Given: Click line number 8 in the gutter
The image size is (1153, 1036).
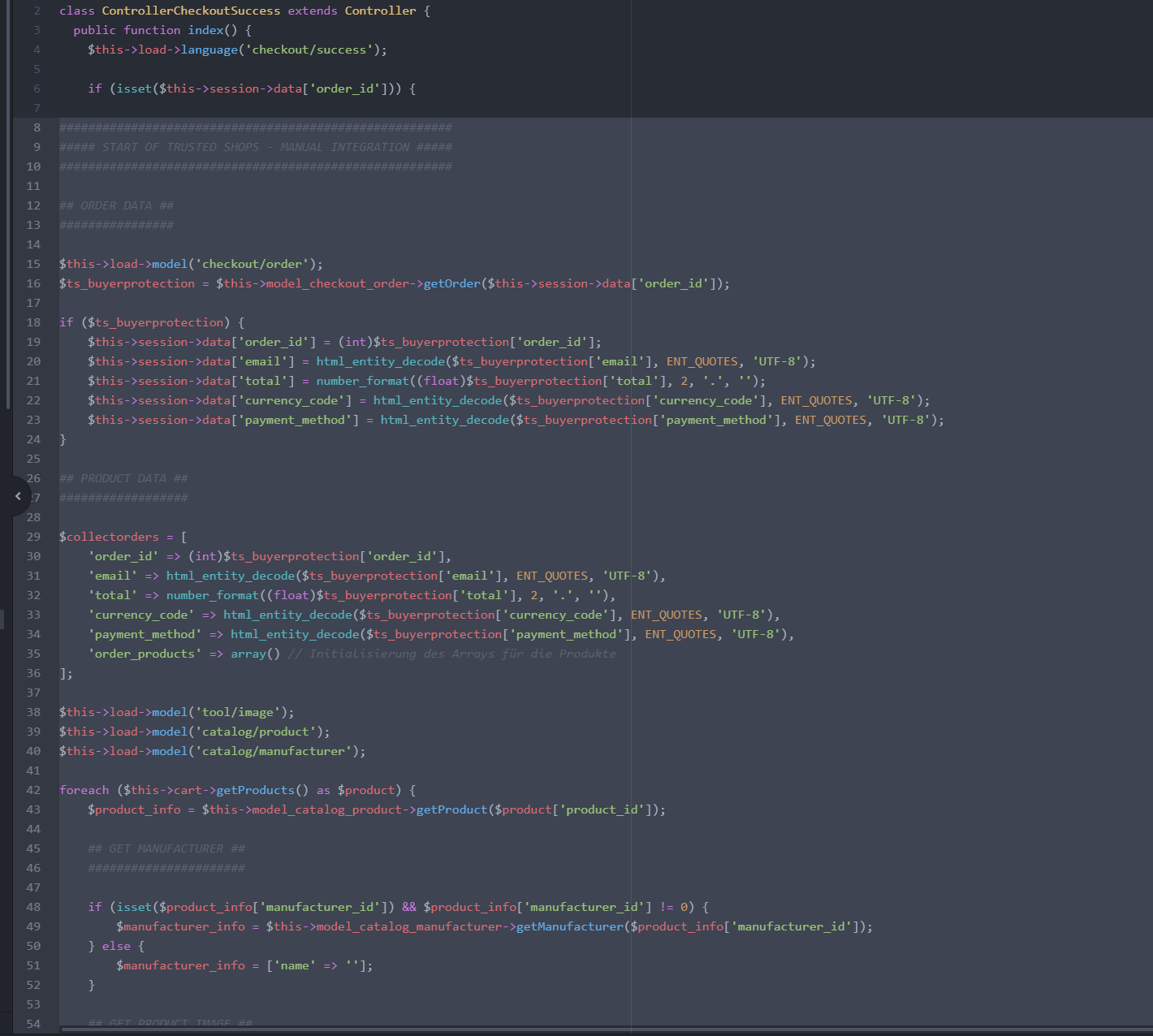Looking at the screenshot, I should 37,127.
